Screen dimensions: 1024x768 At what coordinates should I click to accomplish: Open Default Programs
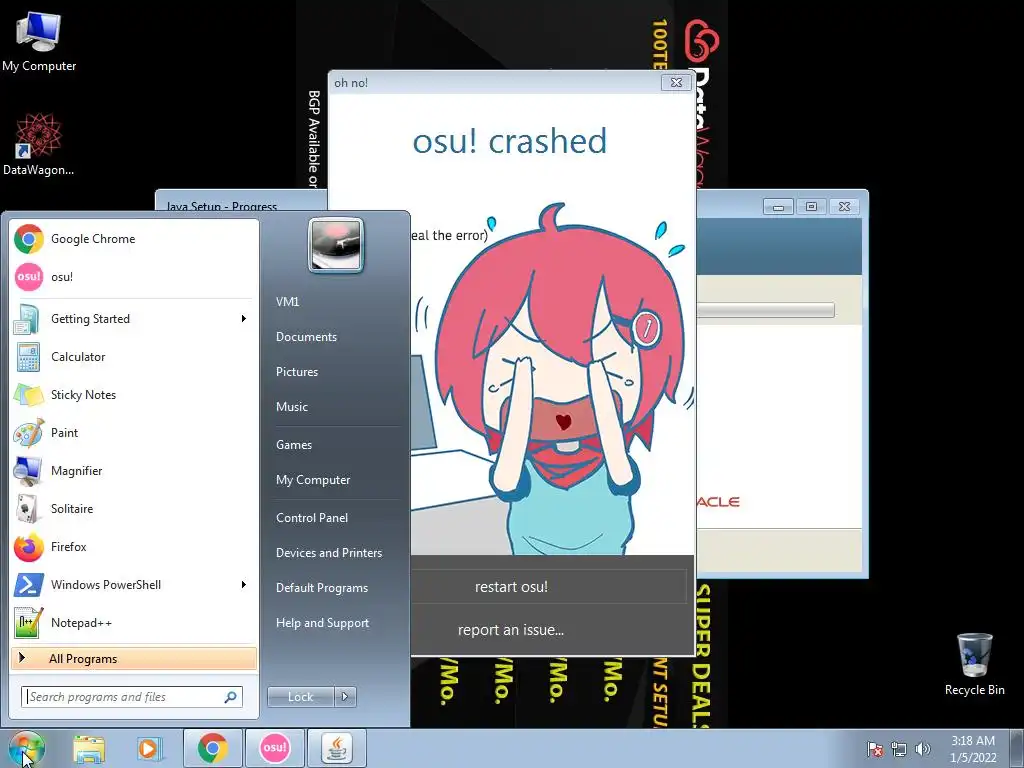coord(322,588)
